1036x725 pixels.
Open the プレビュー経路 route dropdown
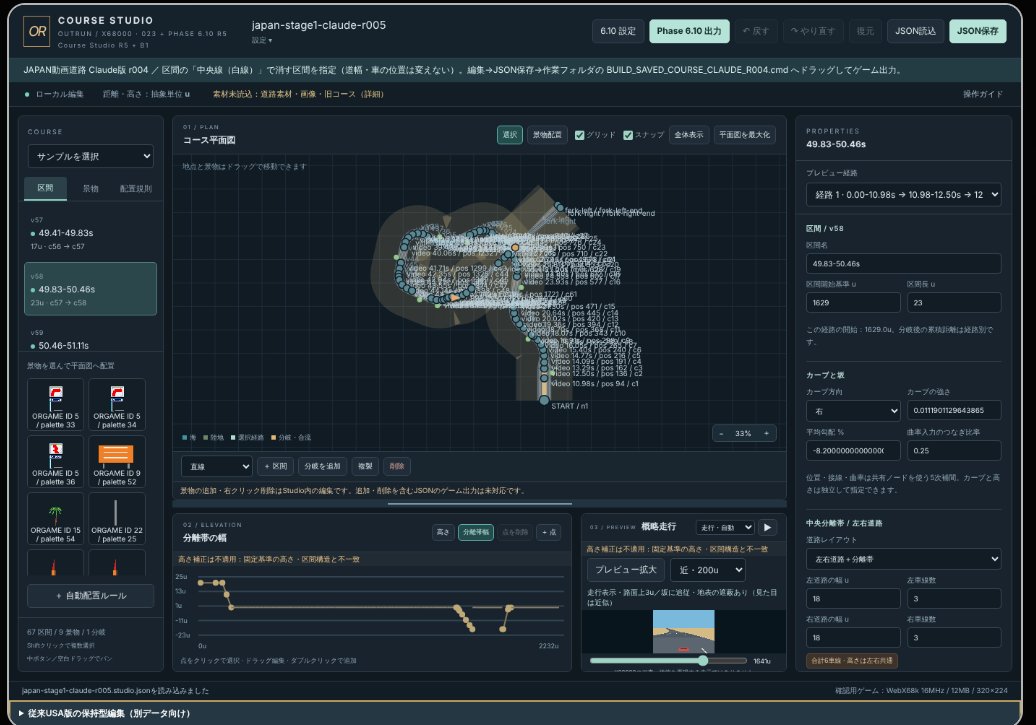click(903, 194)
